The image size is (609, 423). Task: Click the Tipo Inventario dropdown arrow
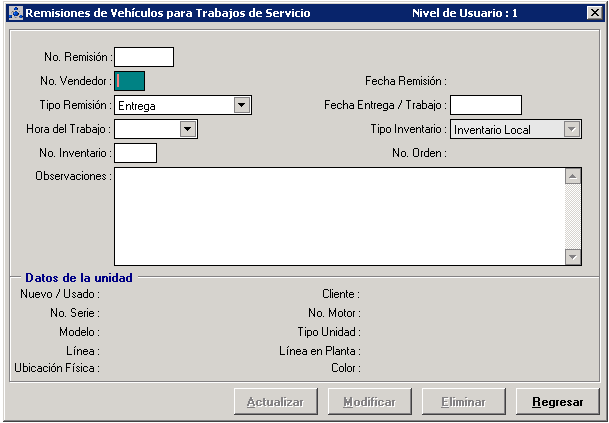(571, 129)
